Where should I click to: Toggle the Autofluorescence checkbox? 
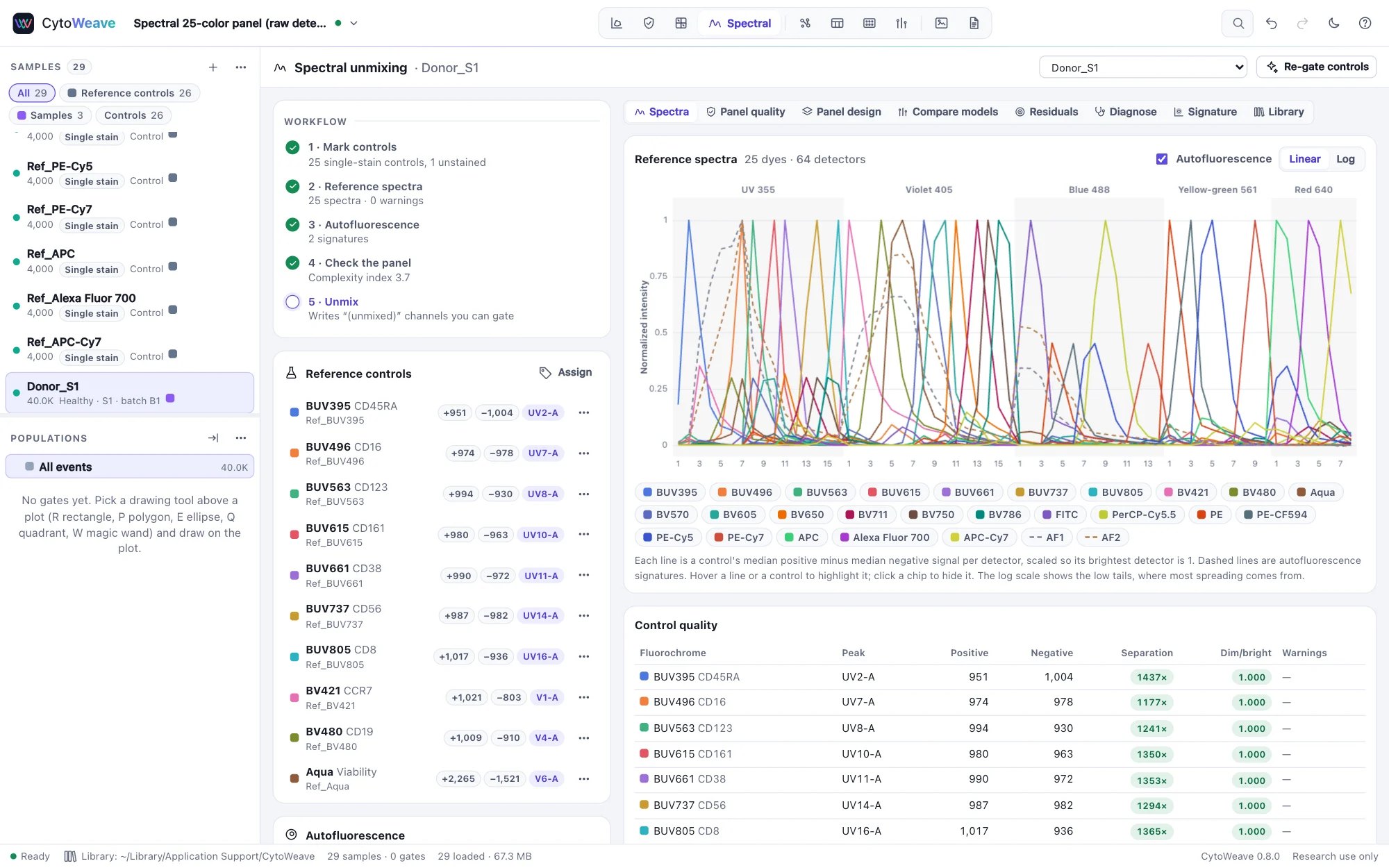coord(1162,159)
